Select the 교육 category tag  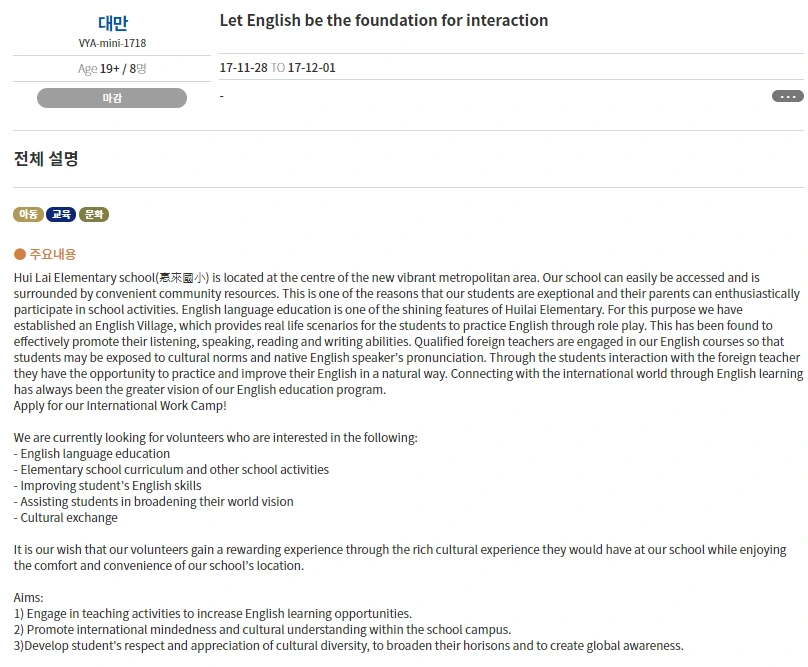tap(61, 214)
